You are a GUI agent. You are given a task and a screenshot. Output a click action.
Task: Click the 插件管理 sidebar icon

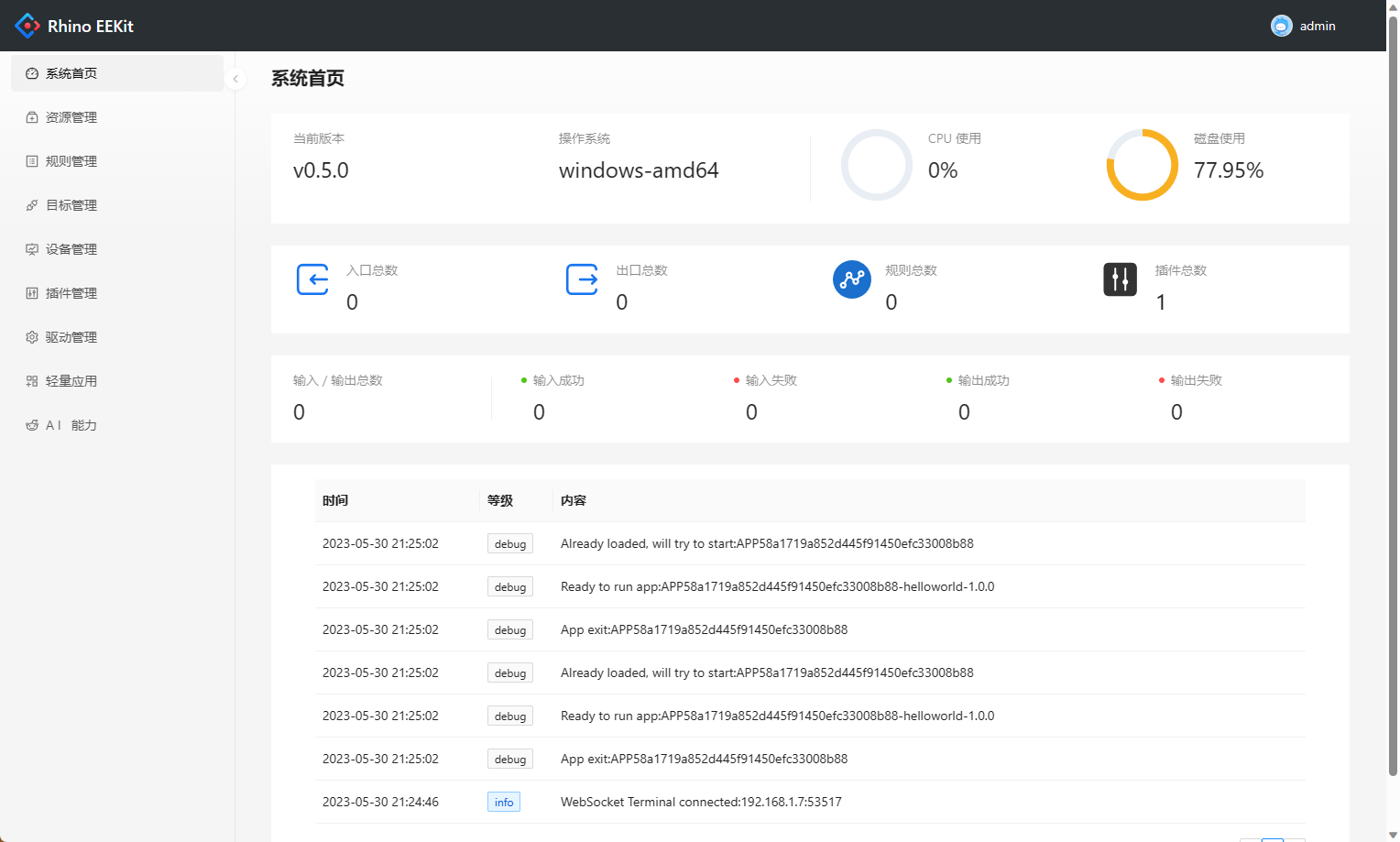(32, 293)
